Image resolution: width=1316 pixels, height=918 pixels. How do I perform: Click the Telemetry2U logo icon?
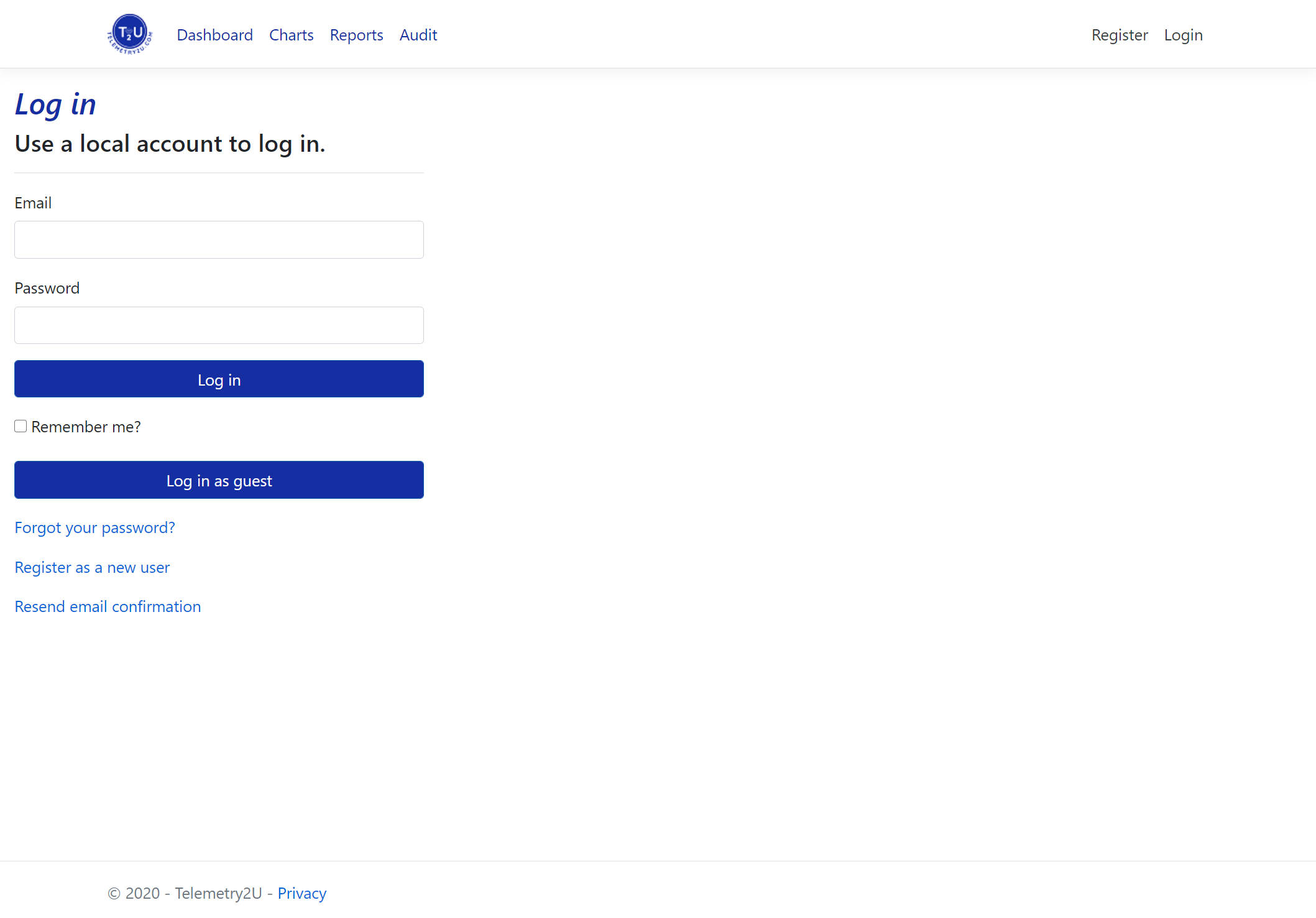pos(130,34)
